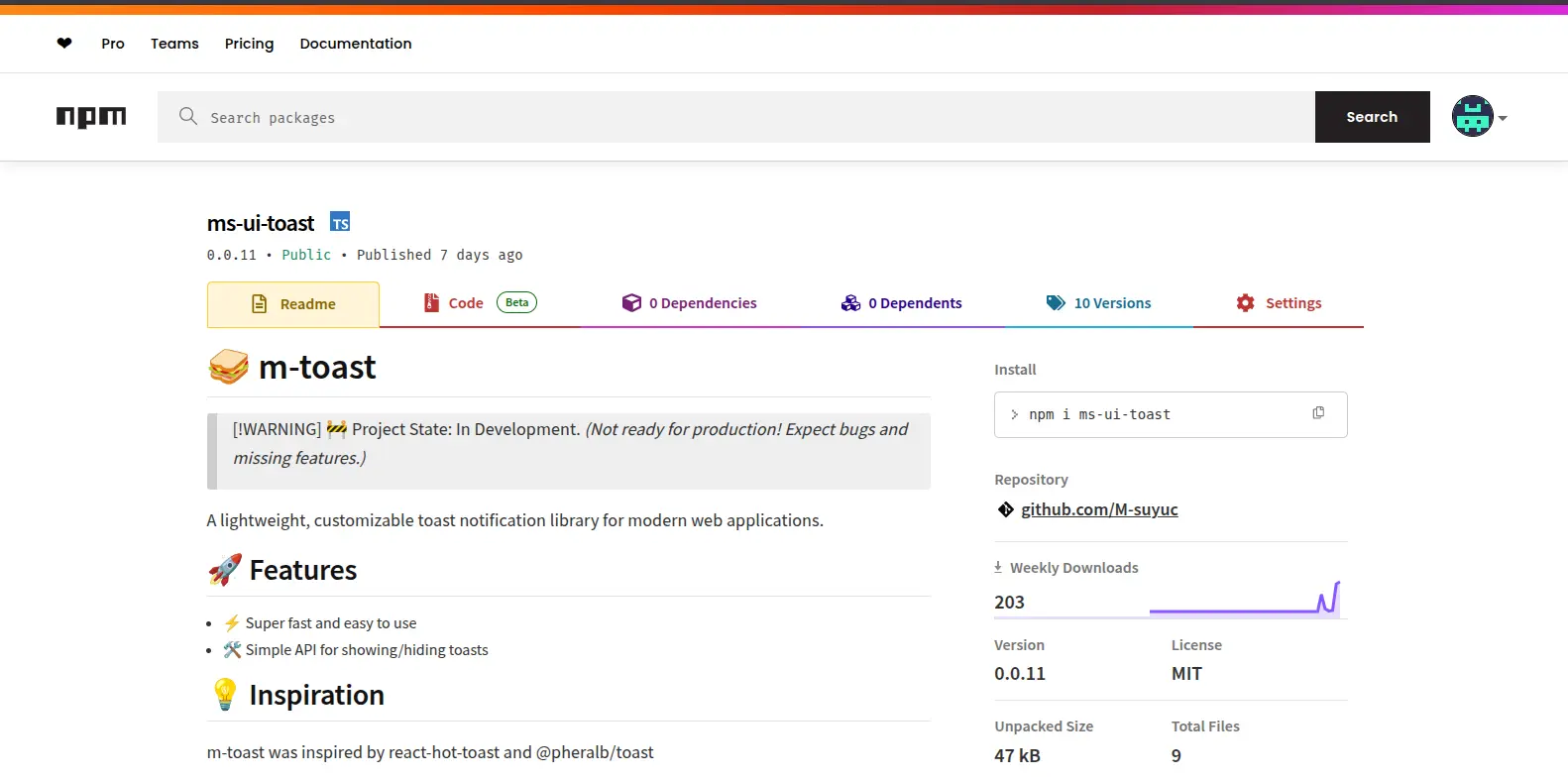Image resolution: width=1568 pixels, height=779 pixels.
Task: Click the MIT license value
Action: 1186,674
